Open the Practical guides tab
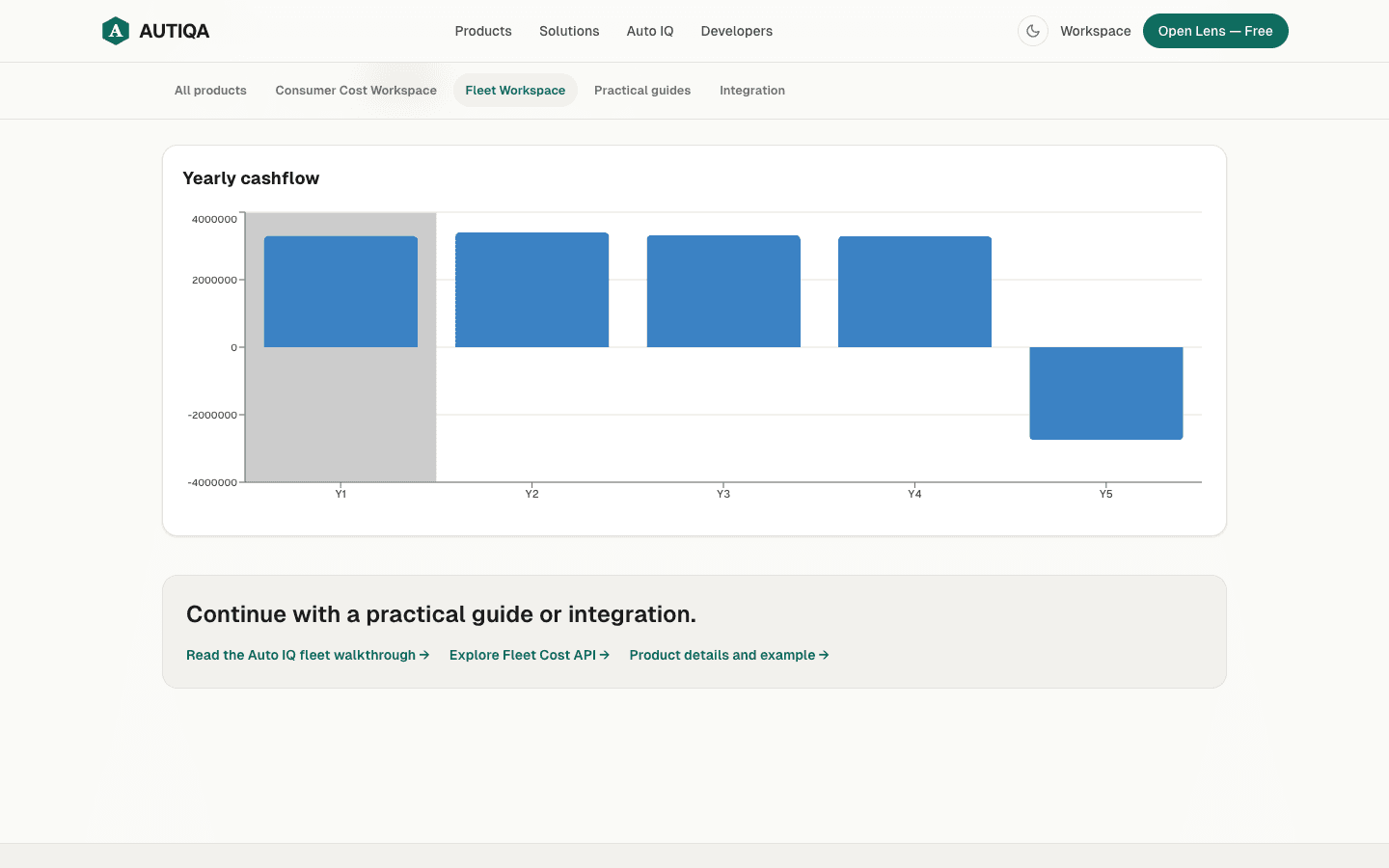Image resolution: width=1389 pixels, height=868 pixels. tap(642, 91)
